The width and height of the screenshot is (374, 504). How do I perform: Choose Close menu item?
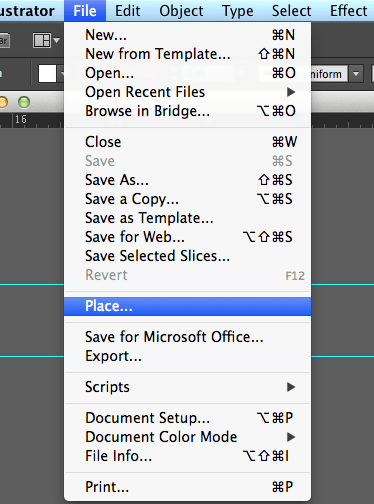[x=187, y=142]
